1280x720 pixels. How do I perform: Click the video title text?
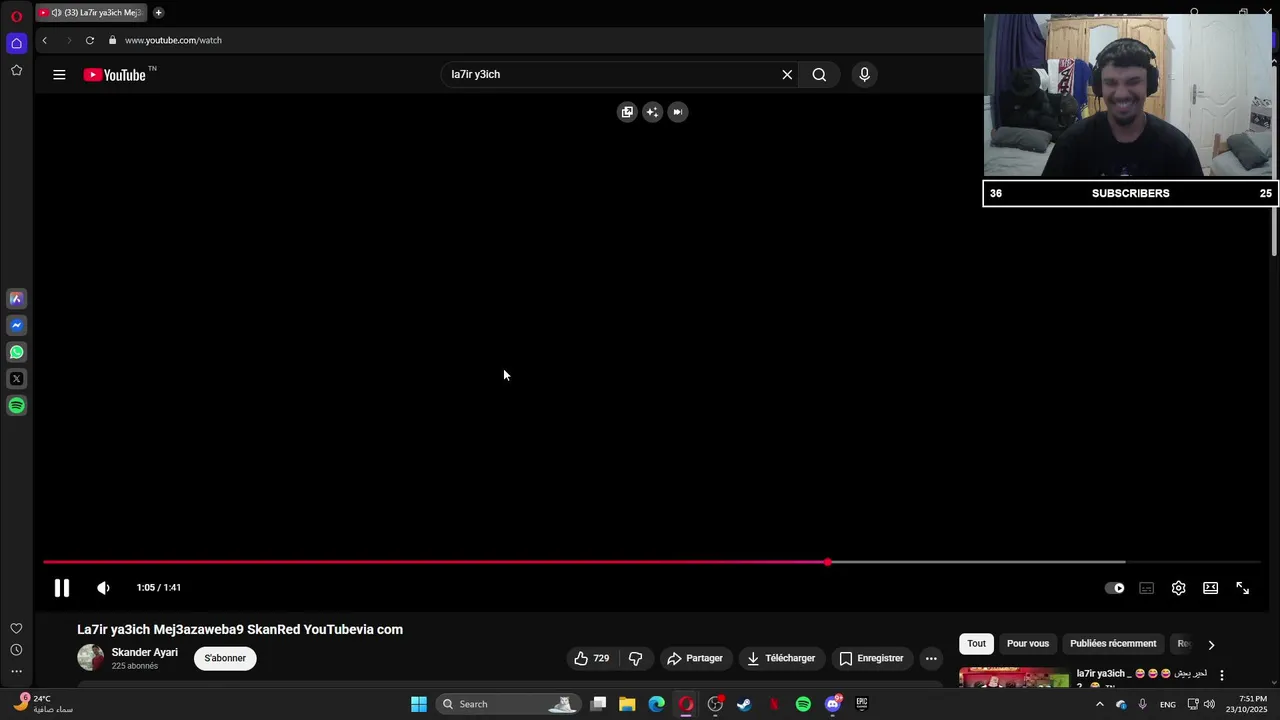coord(240,629)
